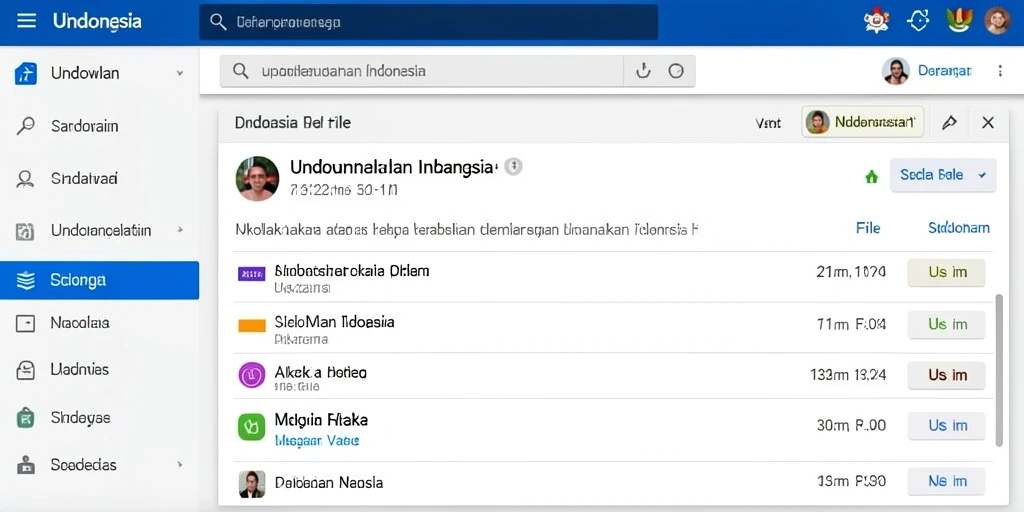
Task: Follow the Mtegaar Vaee link
Action: [317, 441]
